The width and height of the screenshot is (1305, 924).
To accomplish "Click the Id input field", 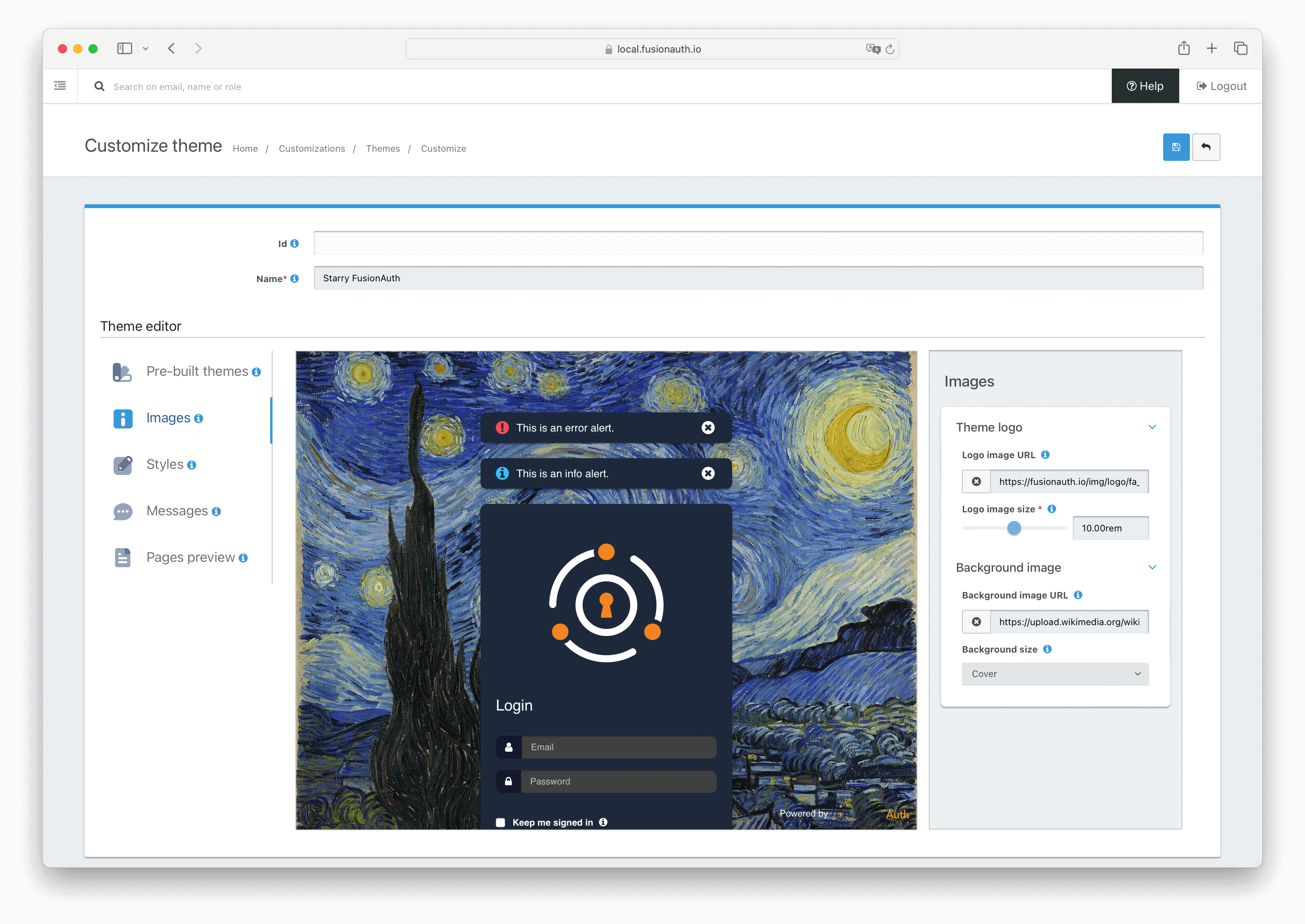I will 758,243.
